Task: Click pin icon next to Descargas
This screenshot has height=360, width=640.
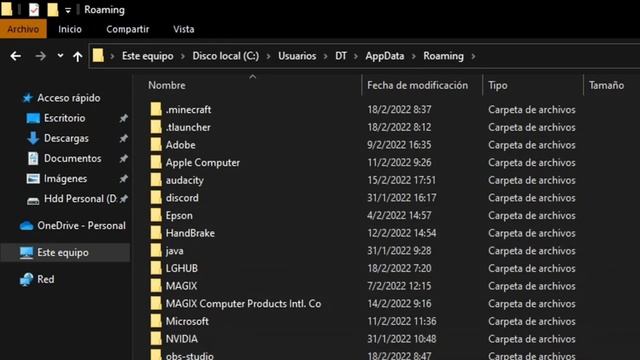Action: click(123, 138)
